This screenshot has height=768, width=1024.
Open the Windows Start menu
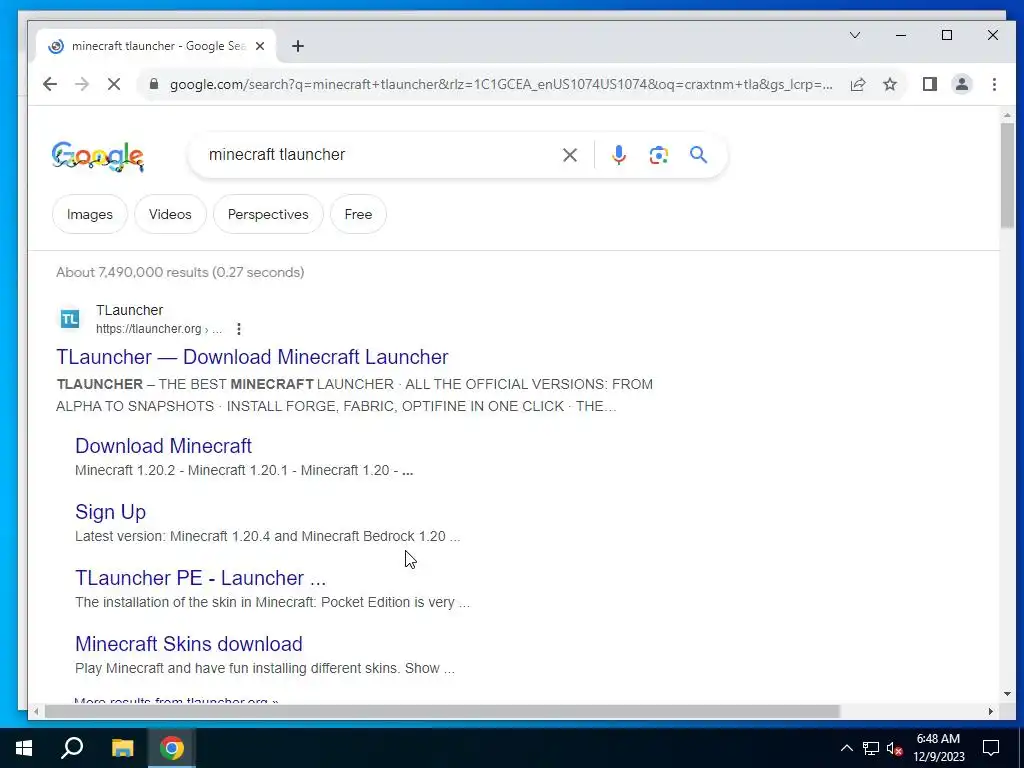pyautogui.click(x=24, y=748)
